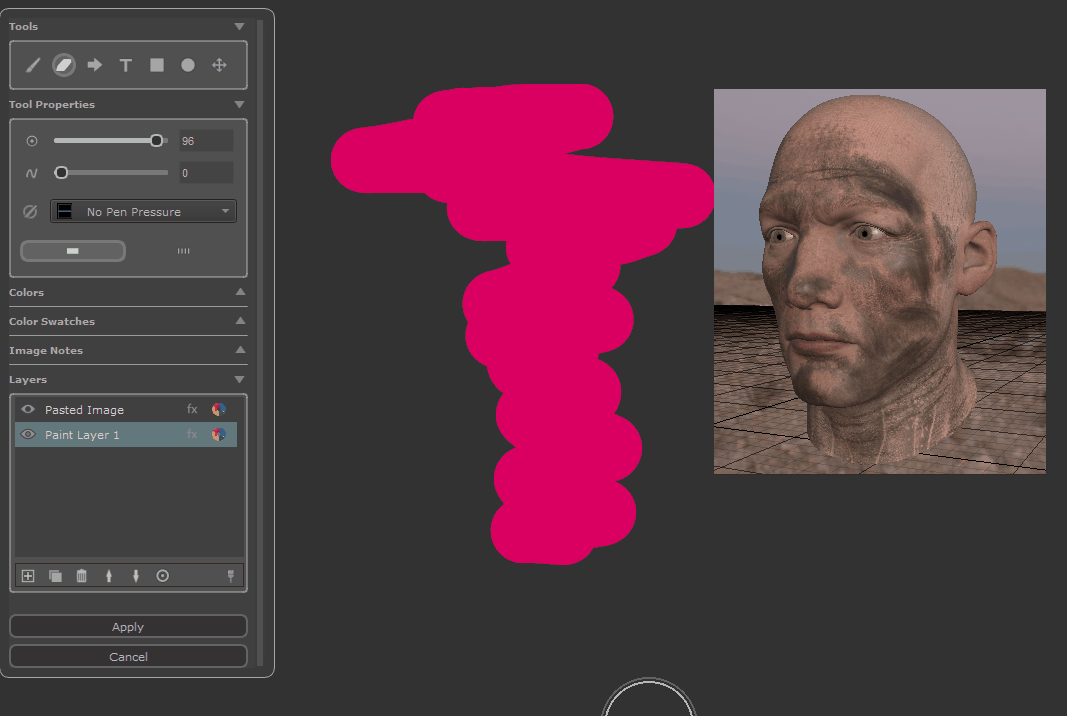The height and width of the screenshot is (716, 1067).
Task: Hide the Pasted Image layer
Action: [x=28, y=409]
